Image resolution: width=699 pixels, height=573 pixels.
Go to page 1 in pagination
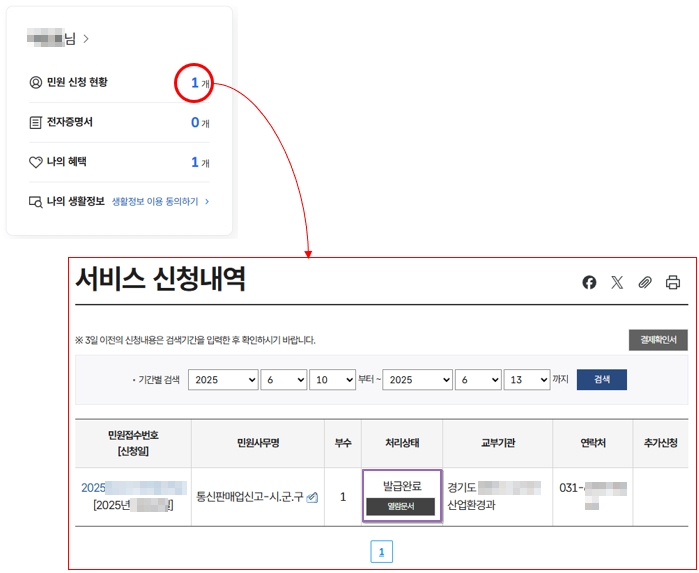[x=382, y=552]
